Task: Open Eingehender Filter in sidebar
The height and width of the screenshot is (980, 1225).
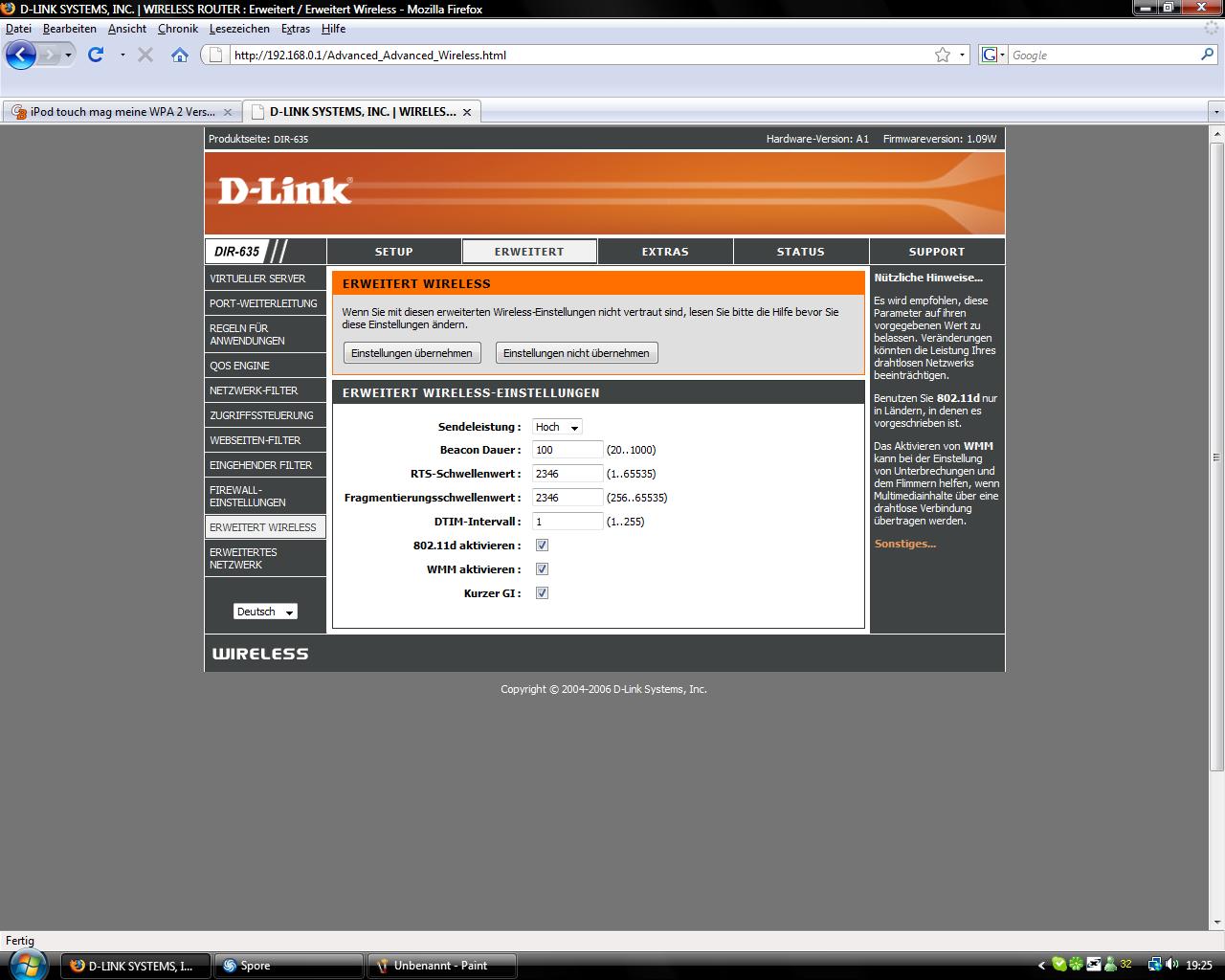Action: coord(265,465)
